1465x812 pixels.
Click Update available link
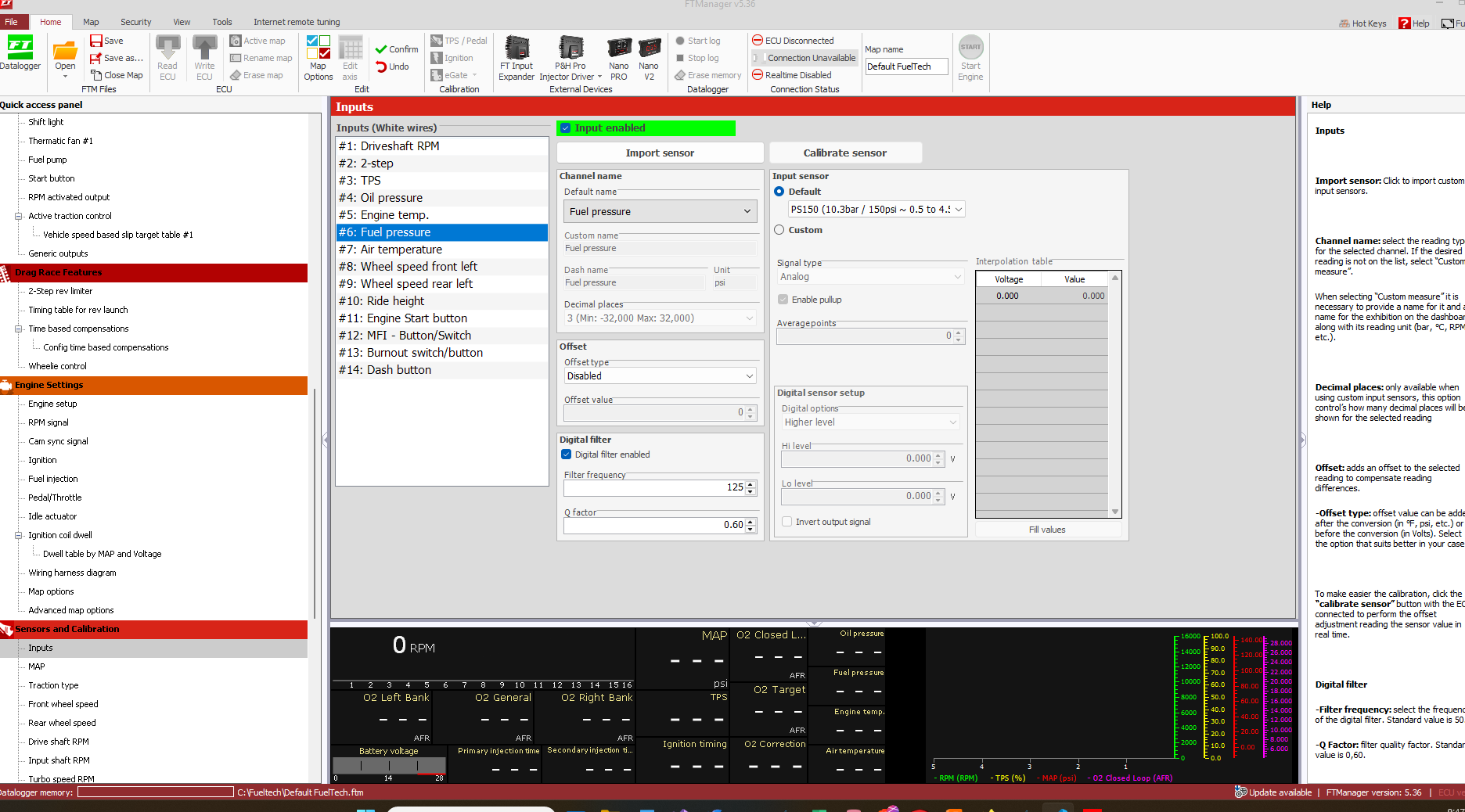coord(1273,792)
